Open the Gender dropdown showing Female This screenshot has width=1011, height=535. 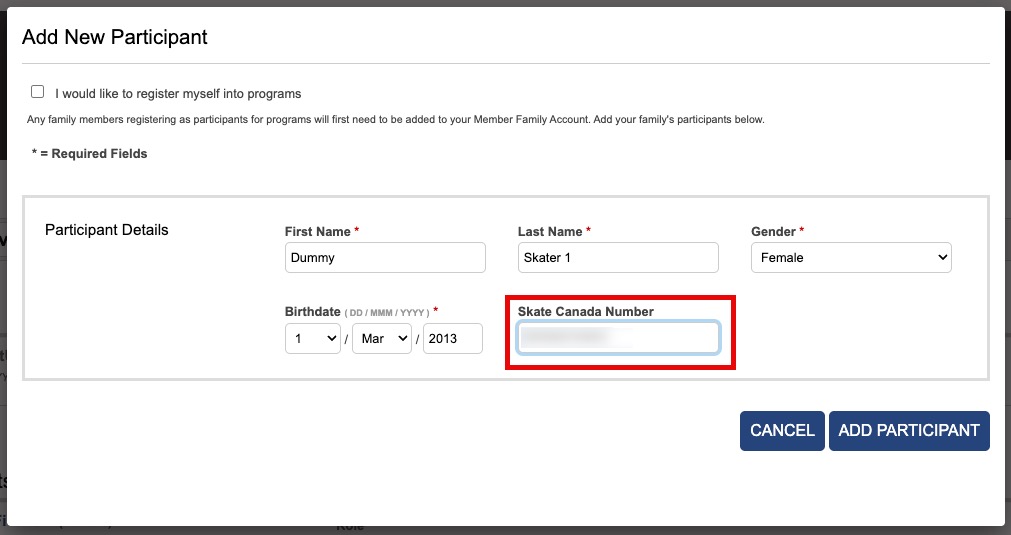point(851,258)
